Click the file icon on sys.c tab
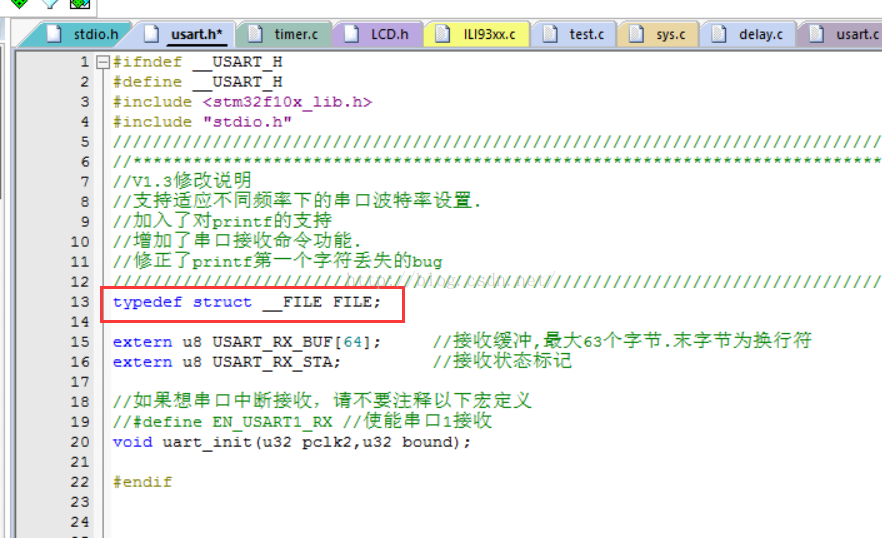882x538 pixels. coord(636,34)
